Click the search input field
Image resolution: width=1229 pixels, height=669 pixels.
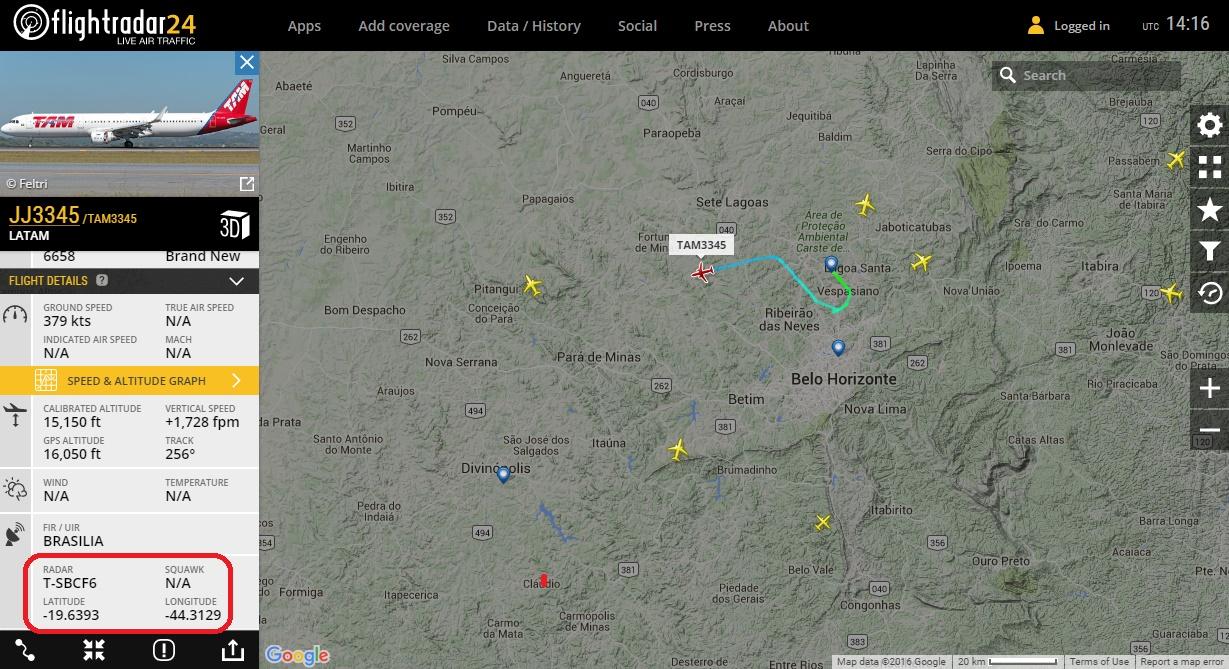(x=1087, y=75)
